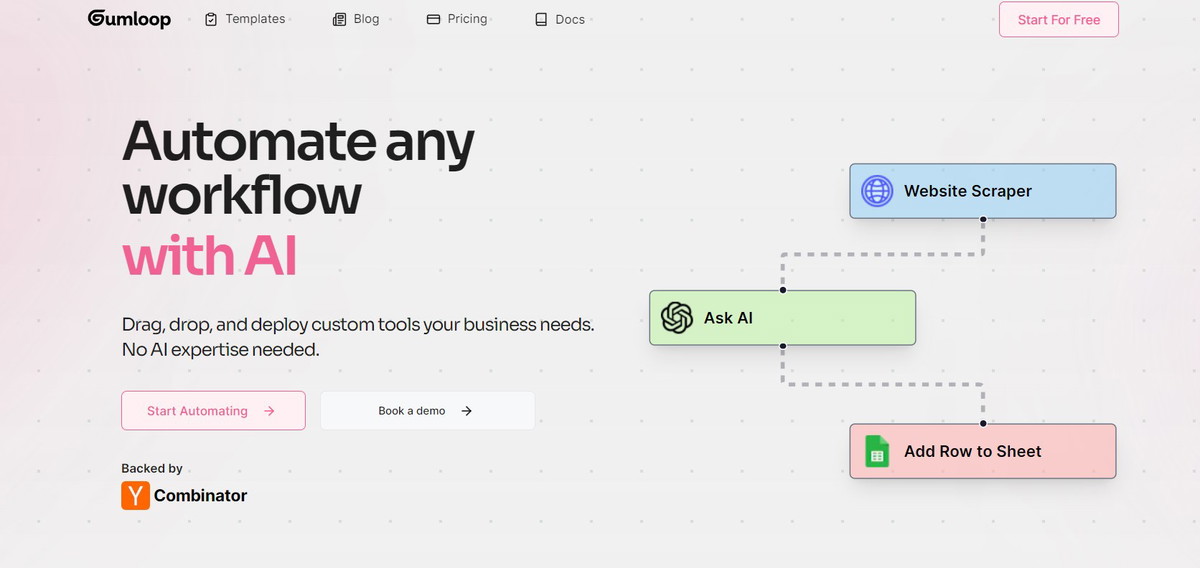Click "No AI expertise needed." text

[221, 351]
